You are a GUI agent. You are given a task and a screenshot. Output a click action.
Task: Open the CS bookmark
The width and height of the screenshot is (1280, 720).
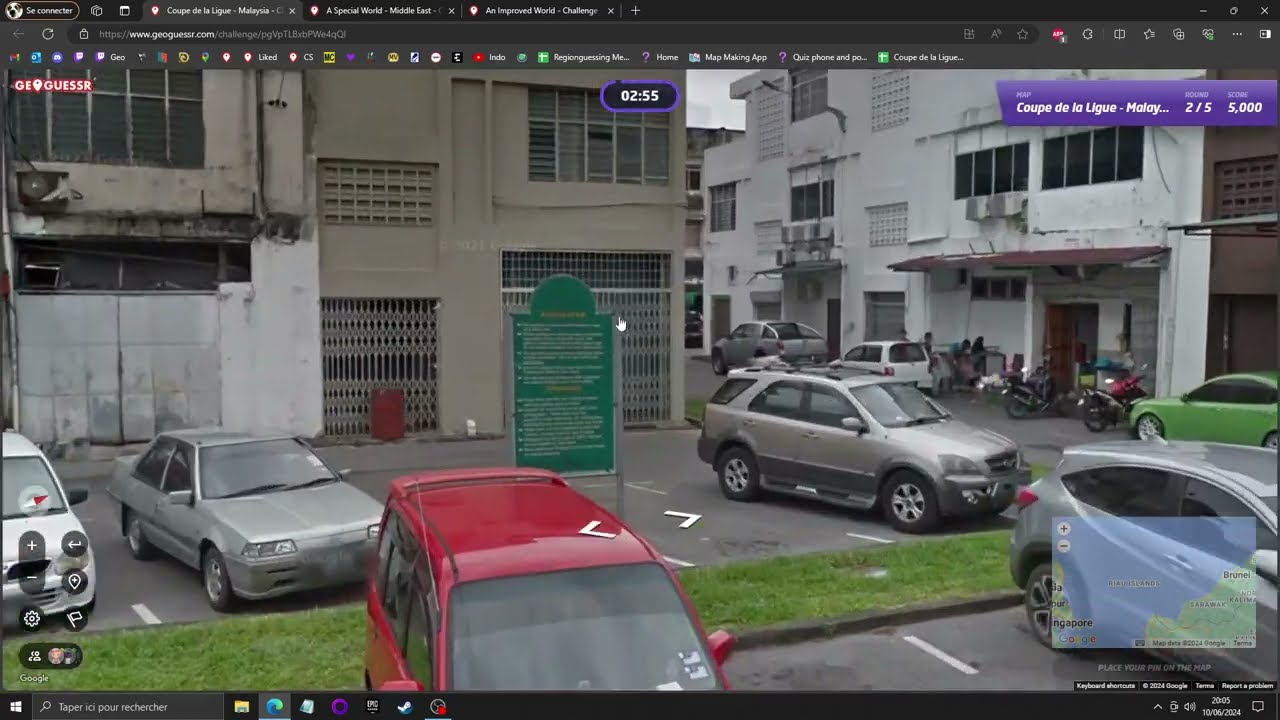[x=300, y=57]
